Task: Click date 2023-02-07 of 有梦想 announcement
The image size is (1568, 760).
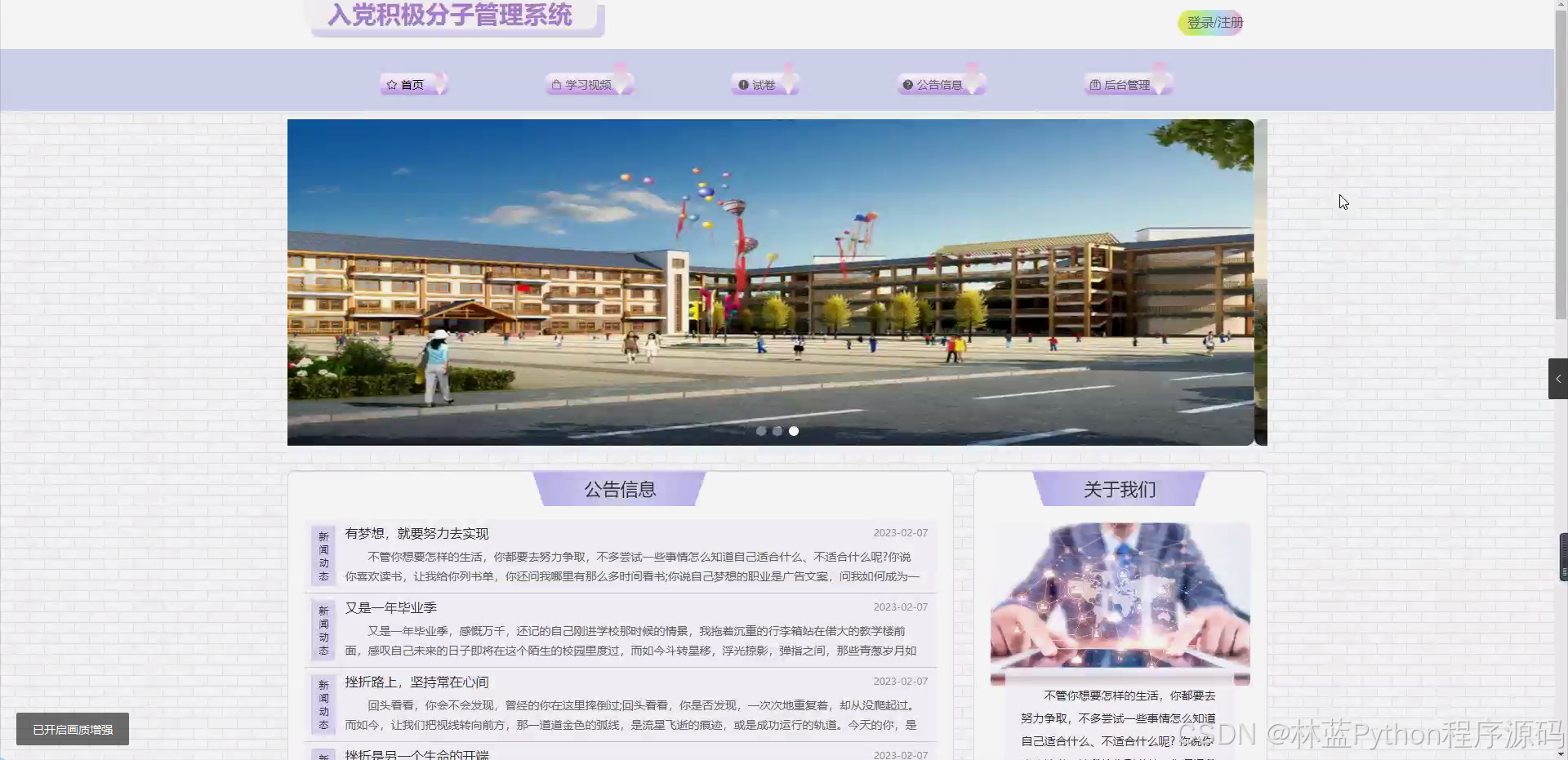Action: [x=901, y=532]
